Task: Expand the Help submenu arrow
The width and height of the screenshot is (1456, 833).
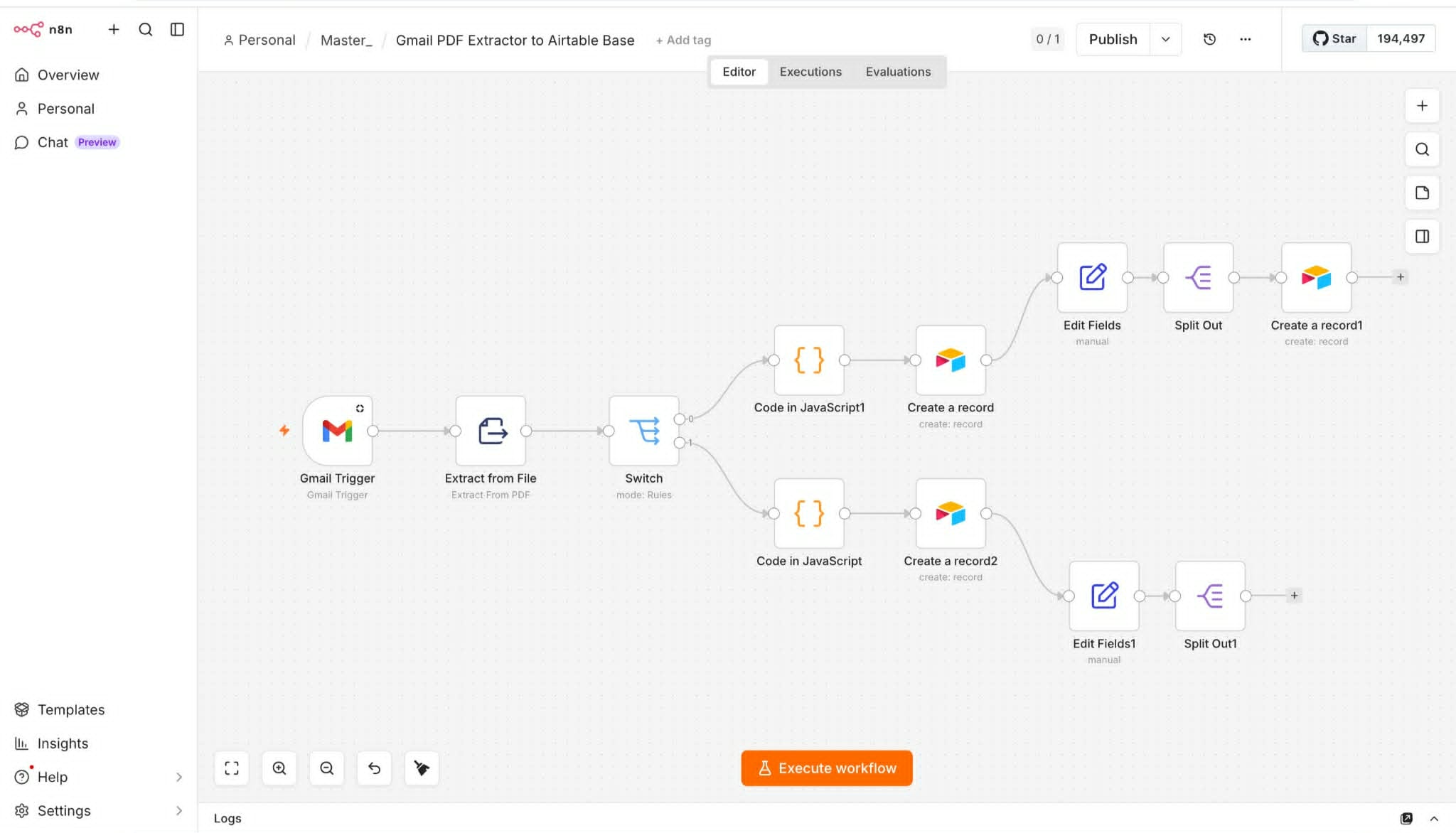Action: coord(179,778)
